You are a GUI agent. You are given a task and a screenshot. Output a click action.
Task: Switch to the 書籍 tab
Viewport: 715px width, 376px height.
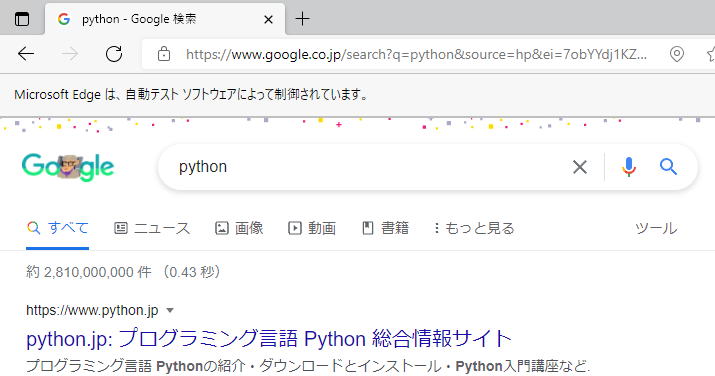tap(385, 228)
